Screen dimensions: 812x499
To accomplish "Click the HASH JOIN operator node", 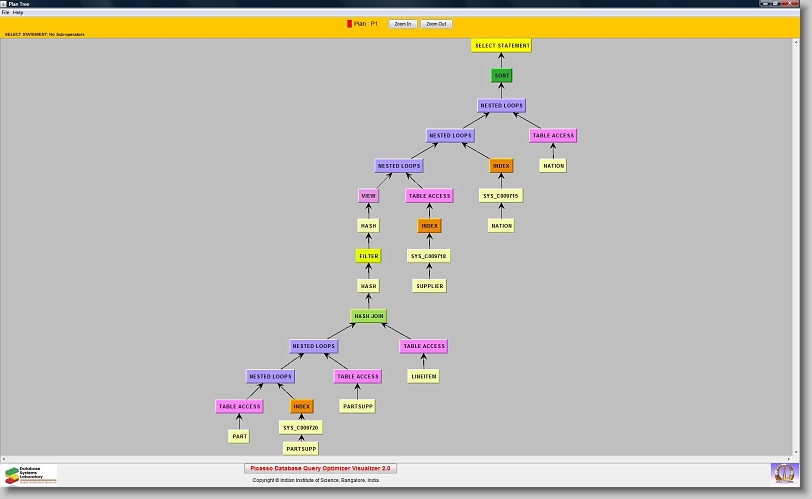I will pos(369,316).
